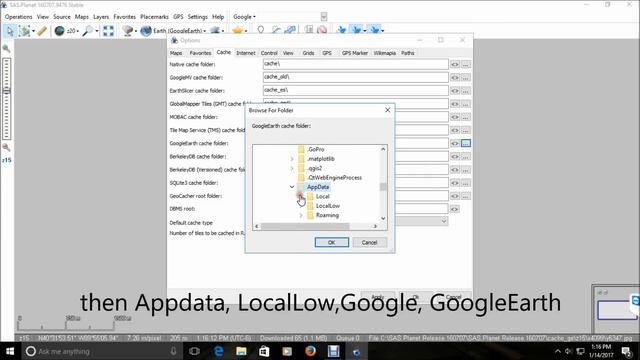Open the Layers menu

click(x=101, y=17)
